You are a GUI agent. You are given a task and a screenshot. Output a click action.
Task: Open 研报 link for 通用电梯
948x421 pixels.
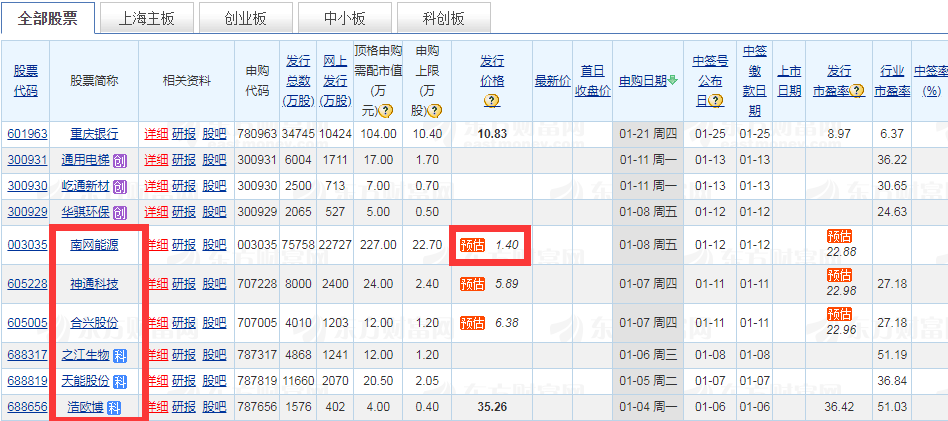tap(184, 160)
